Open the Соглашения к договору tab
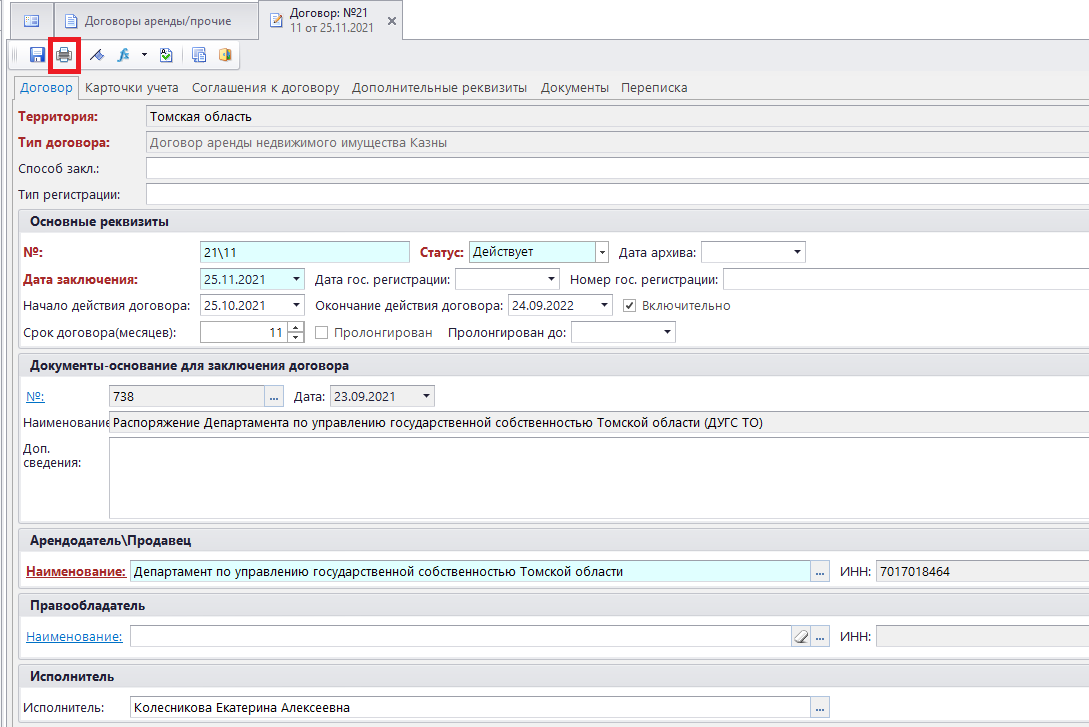 (265, 87)
